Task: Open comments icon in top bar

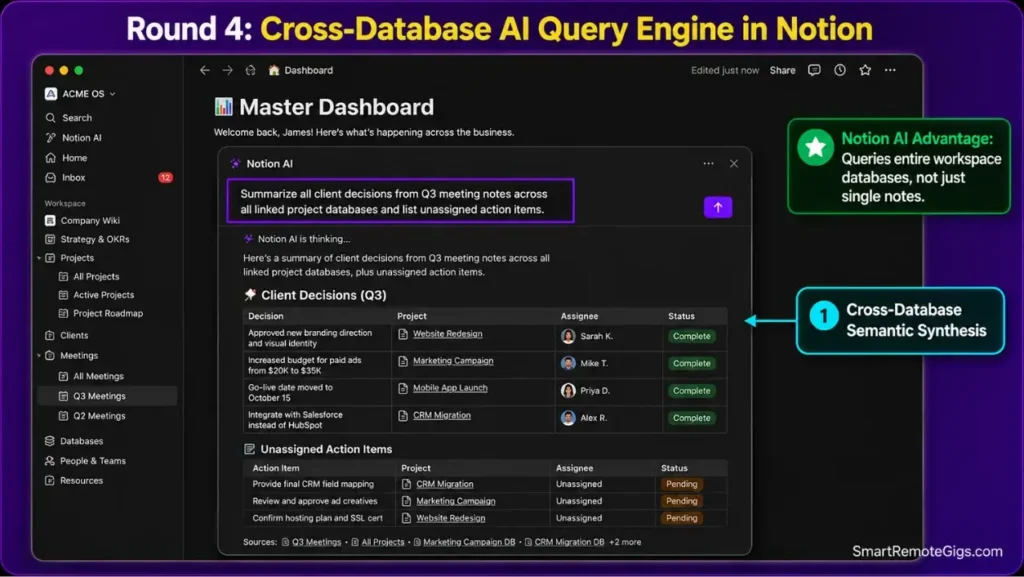Action: [x=814, y=70]
